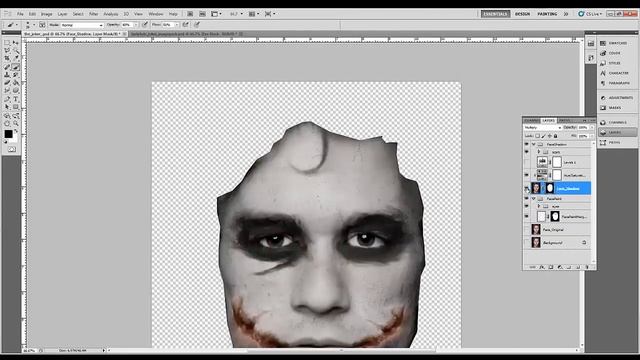Click the link layers icon at the Layers panel bottom
640x360 pixels.
coord(532,267)
